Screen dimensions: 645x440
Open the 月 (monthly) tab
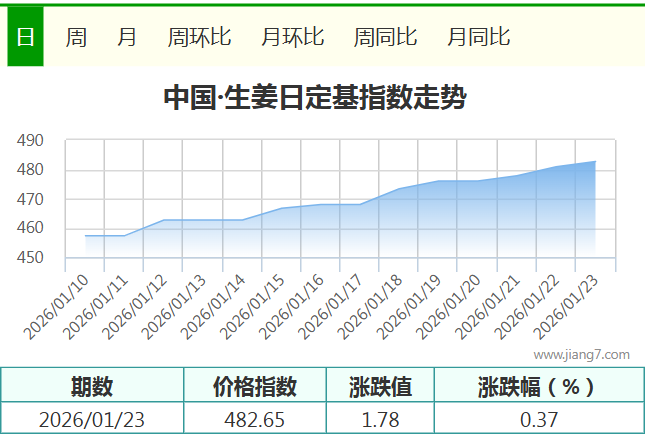(127, 37)
